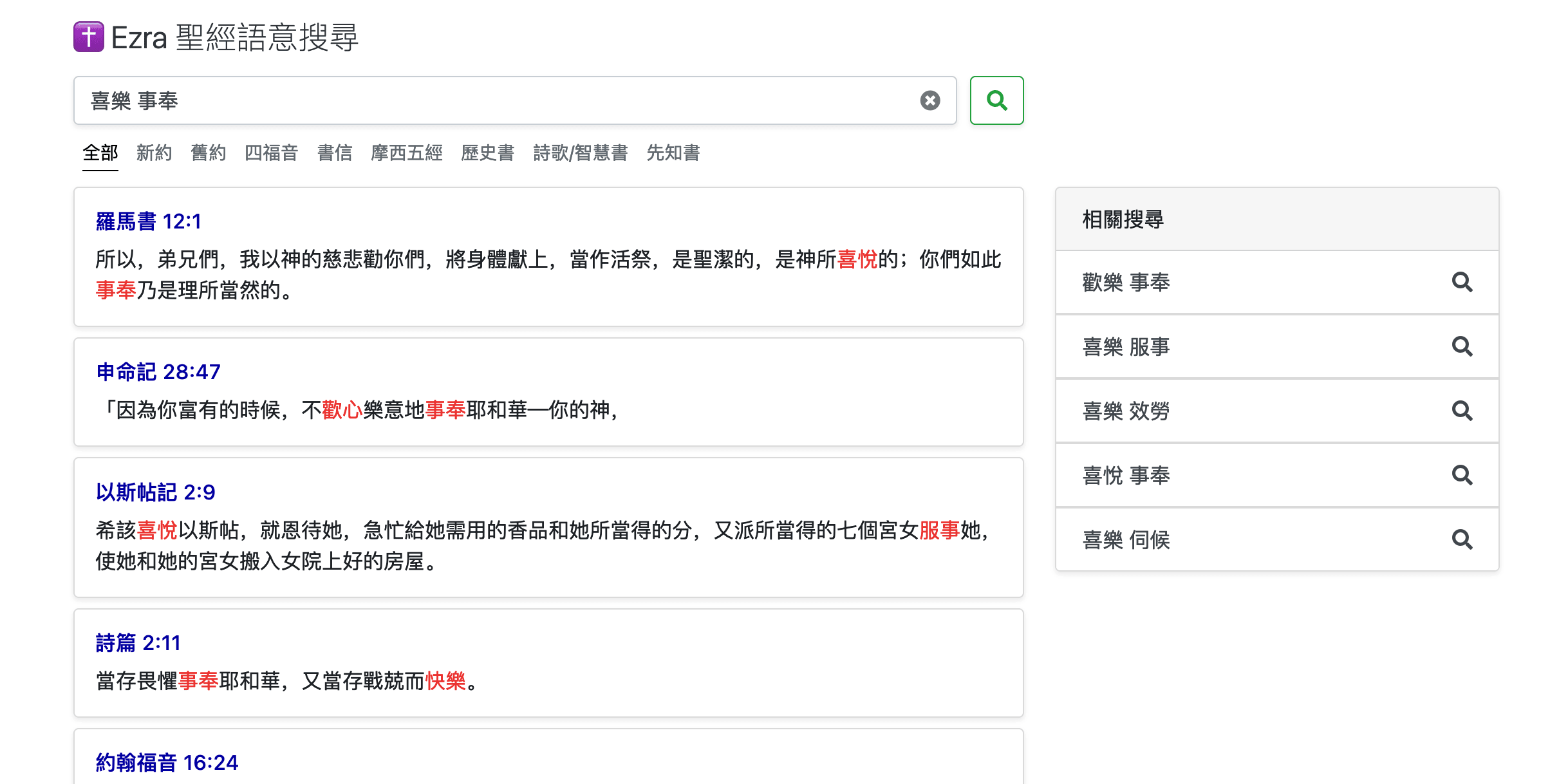Click the magnifier beside 喜樂 服事
The image size is (1559, 784).
pos(1462,346)
